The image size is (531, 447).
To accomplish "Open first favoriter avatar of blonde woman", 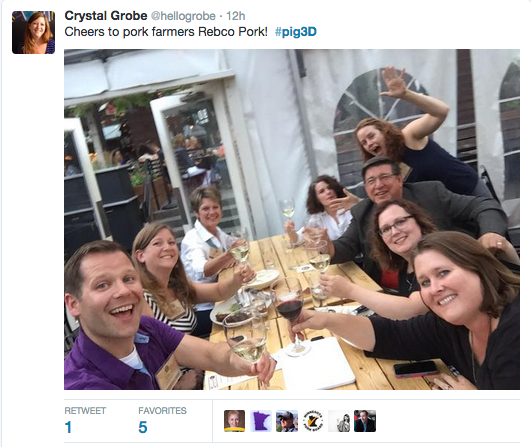I will 234,421.
